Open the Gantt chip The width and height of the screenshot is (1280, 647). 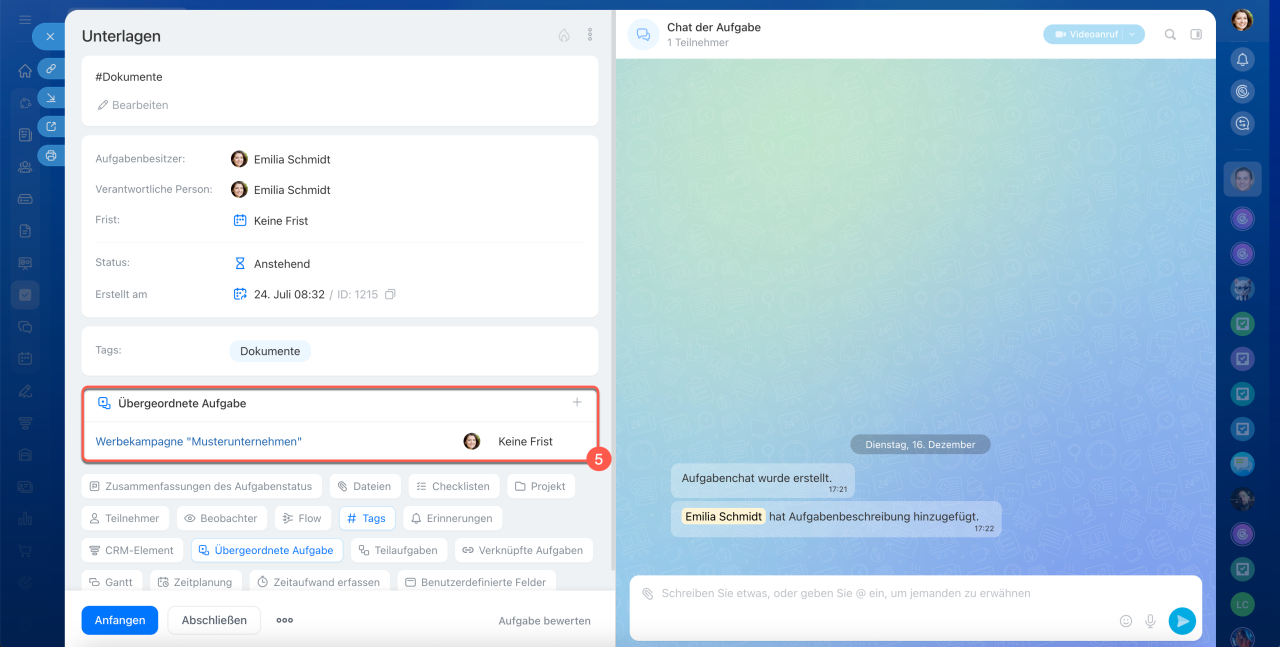tap(112, 581)
